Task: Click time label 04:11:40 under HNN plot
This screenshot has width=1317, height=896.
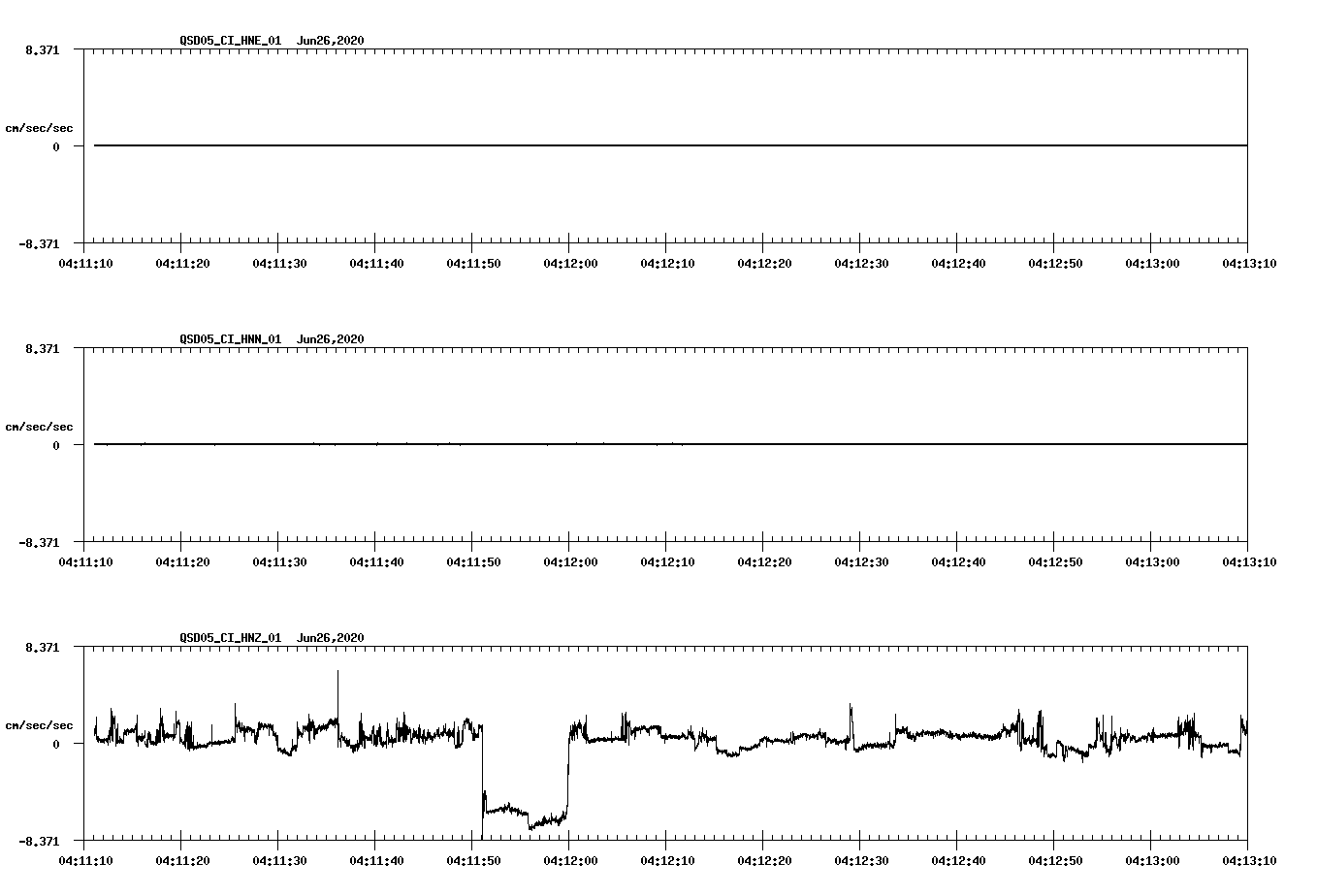Action: point(376,561)
